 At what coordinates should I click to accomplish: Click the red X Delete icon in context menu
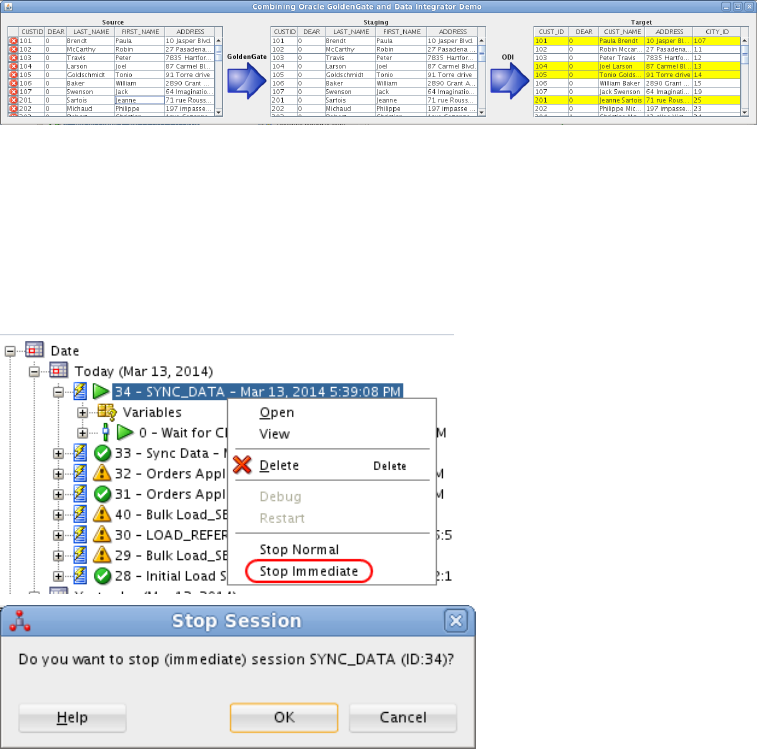click(242, 465)
